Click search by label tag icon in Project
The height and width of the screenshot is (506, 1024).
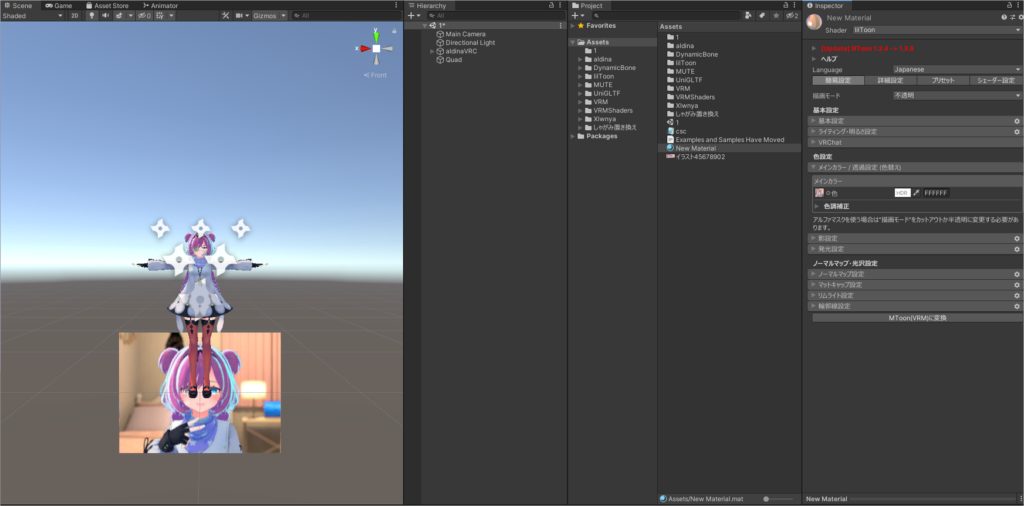[x=762, y=16]
